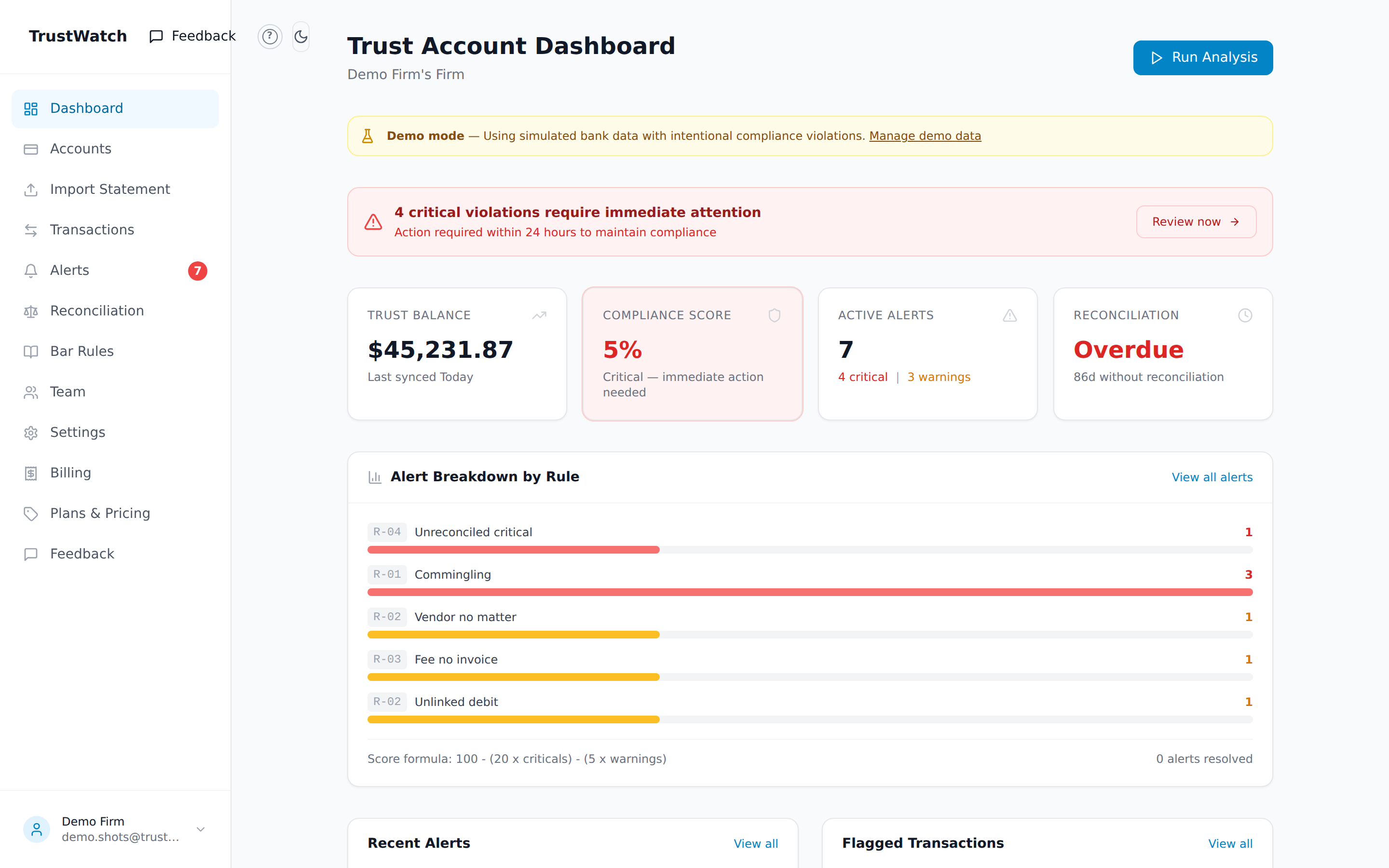
Task: Click the '0 alerts resolved' text
Action: point(1204,759)
